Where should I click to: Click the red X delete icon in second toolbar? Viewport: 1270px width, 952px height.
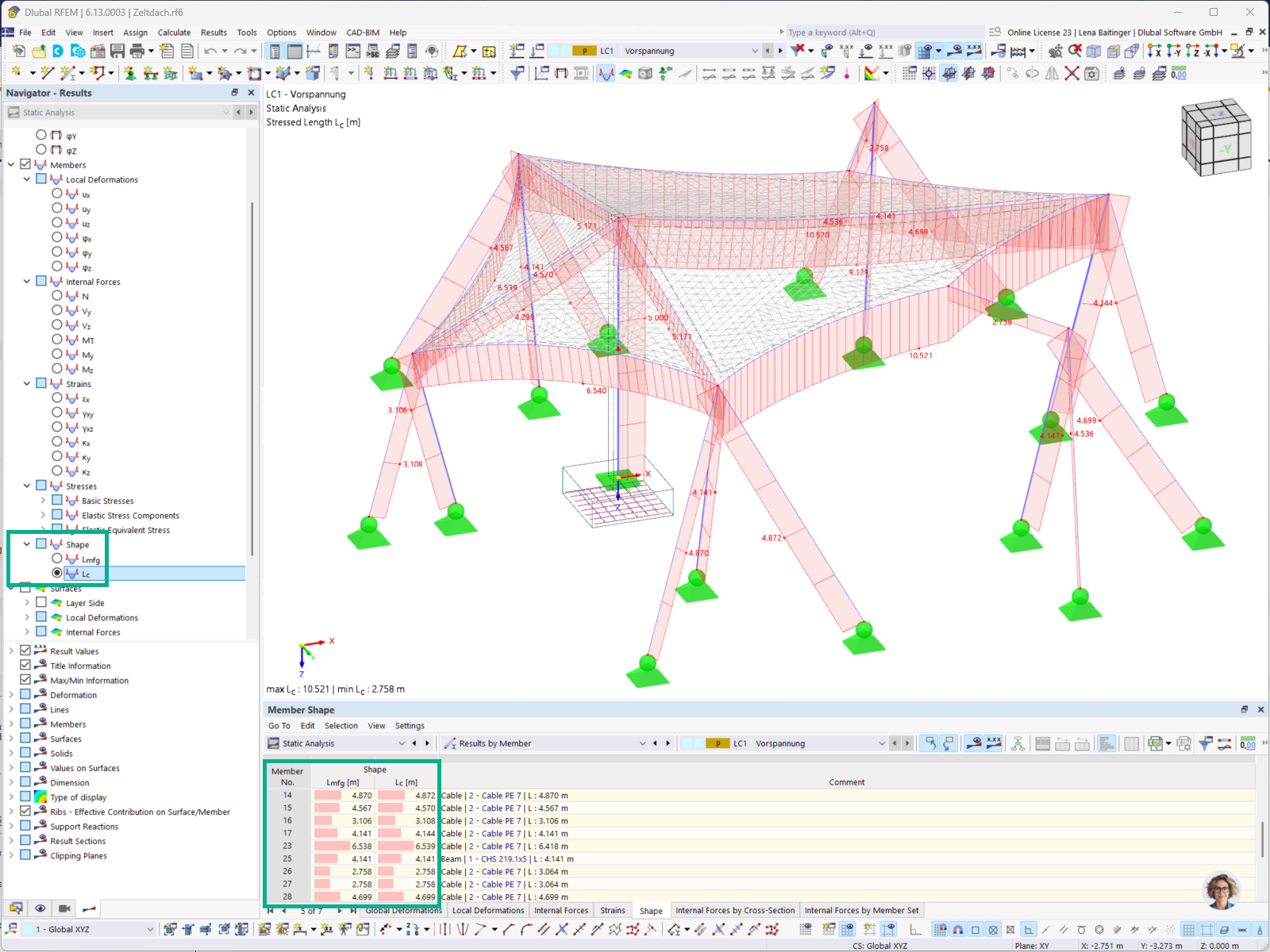pos(1072,74)
